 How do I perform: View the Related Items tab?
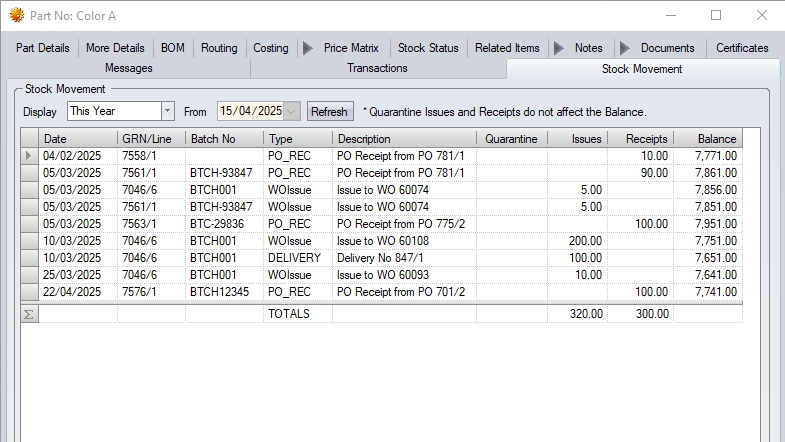point(507,48)
